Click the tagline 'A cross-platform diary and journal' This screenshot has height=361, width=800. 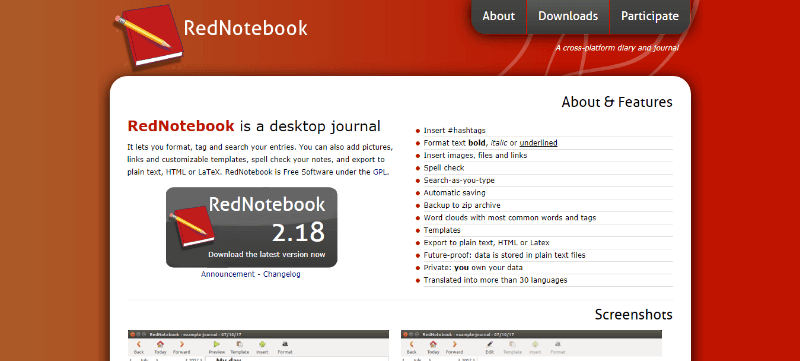617,48
